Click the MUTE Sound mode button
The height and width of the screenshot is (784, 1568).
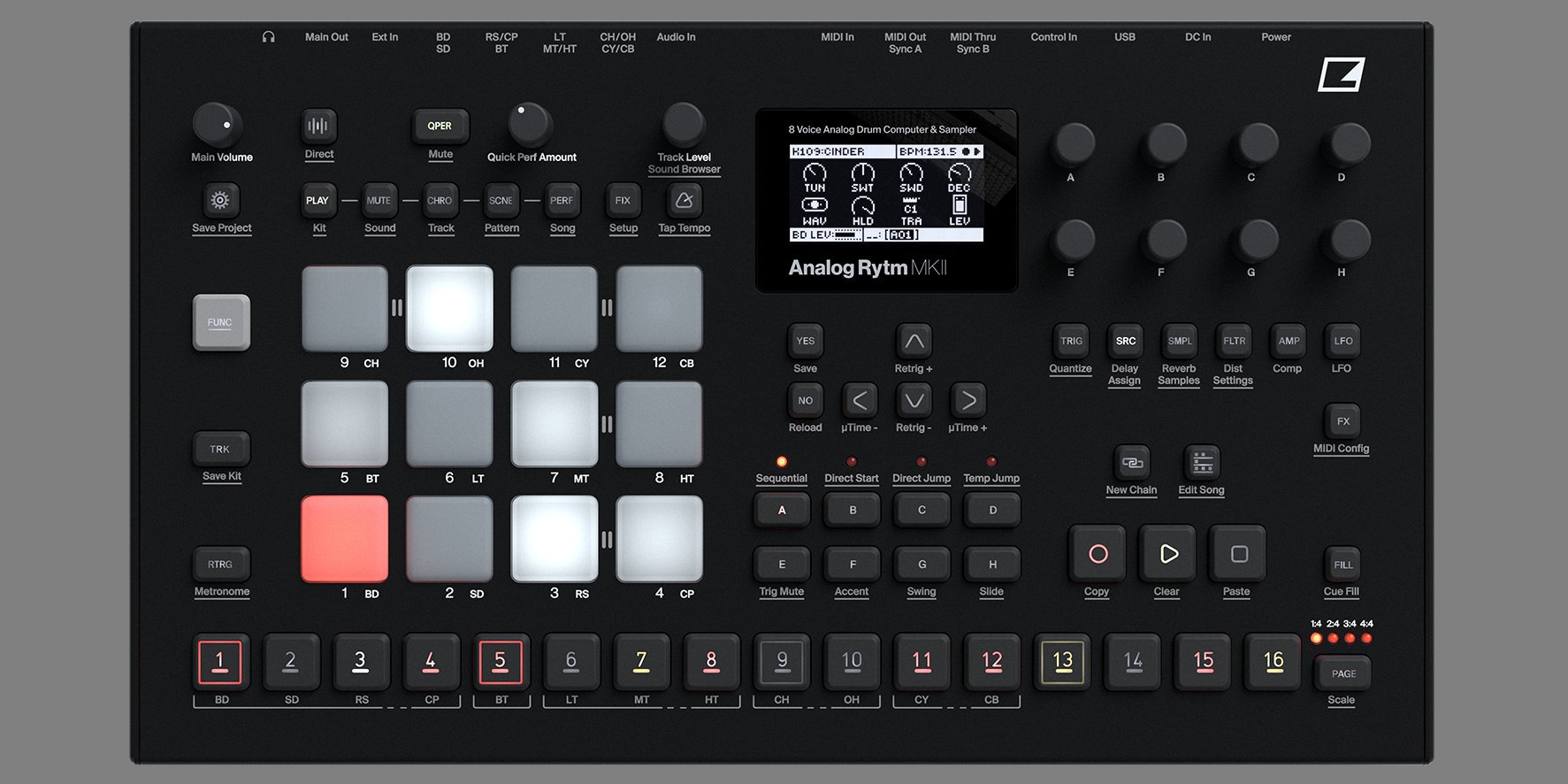point(379,201)
